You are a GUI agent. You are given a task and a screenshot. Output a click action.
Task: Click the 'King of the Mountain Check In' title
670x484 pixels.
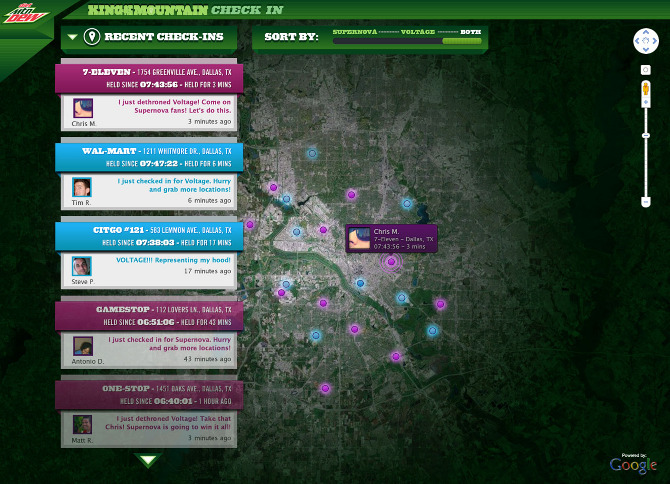click(185, 10)
